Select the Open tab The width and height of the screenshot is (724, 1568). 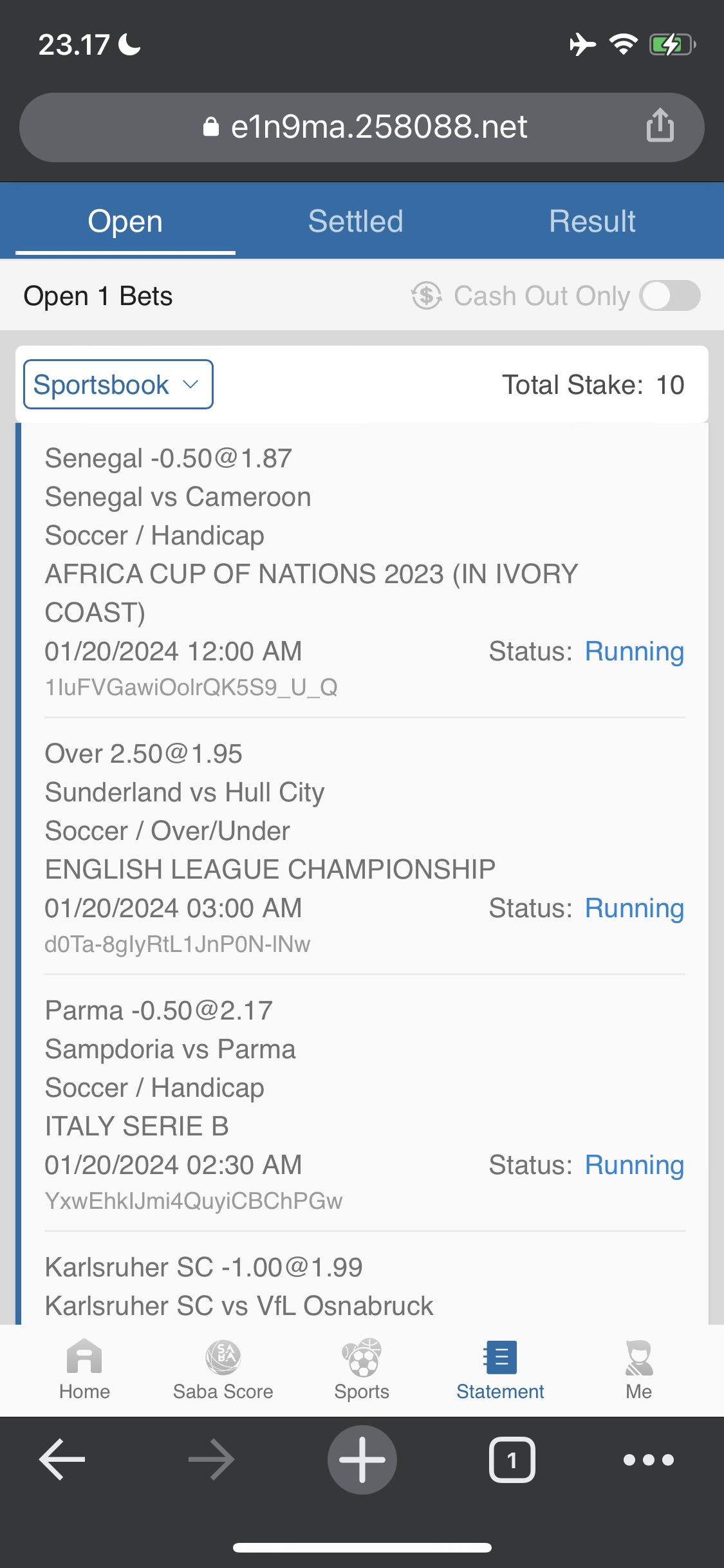(x=125, y=221)
